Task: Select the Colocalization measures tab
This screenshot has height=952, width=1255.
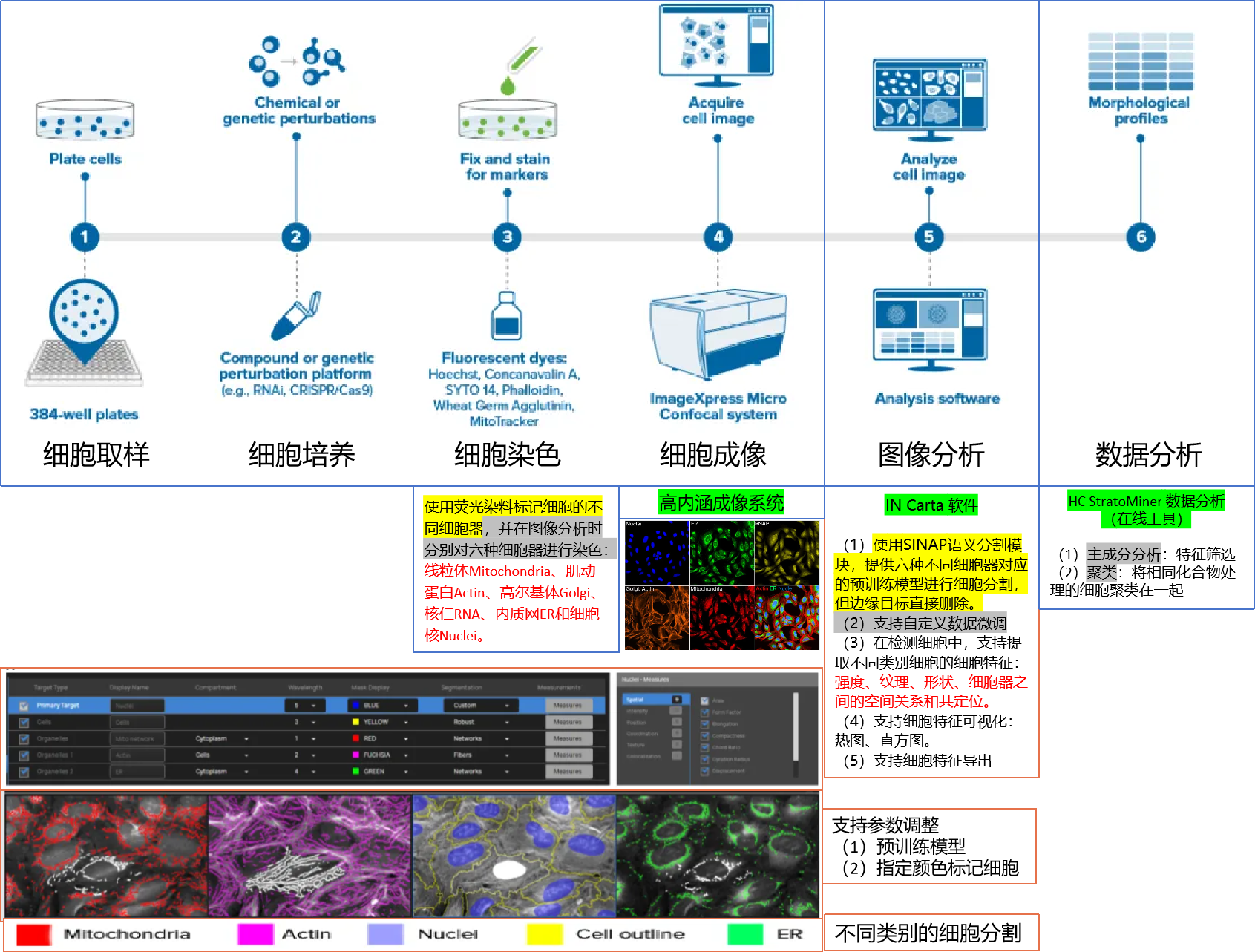Action: point(654,756)
